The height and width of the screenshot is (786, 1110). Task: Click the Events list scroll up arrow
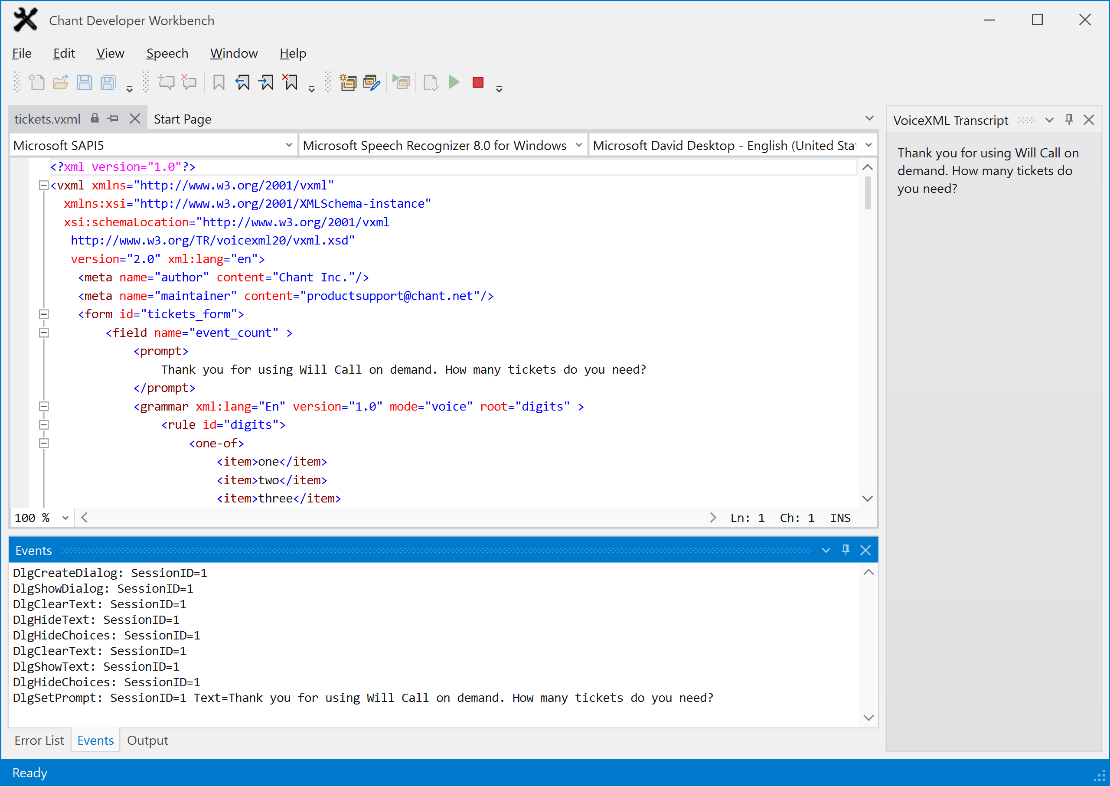(x=869, y=572)
